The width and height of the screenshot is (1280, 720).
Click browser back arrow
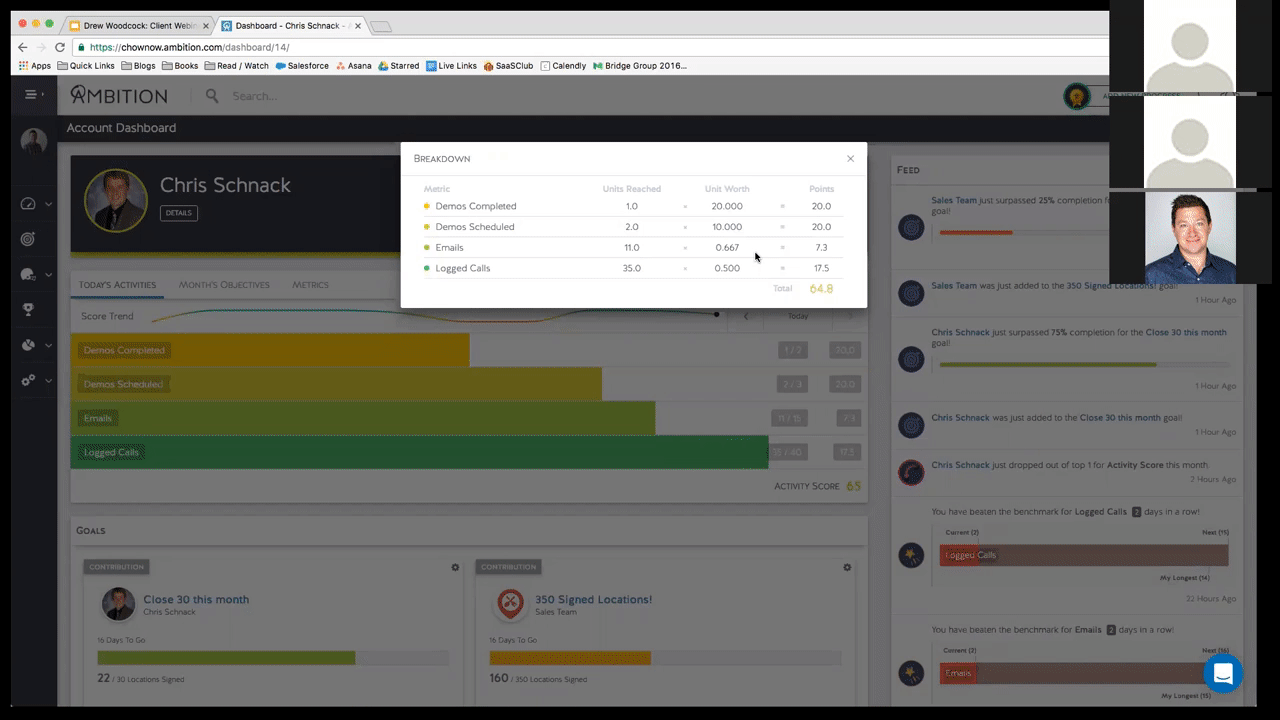[23, 47]
